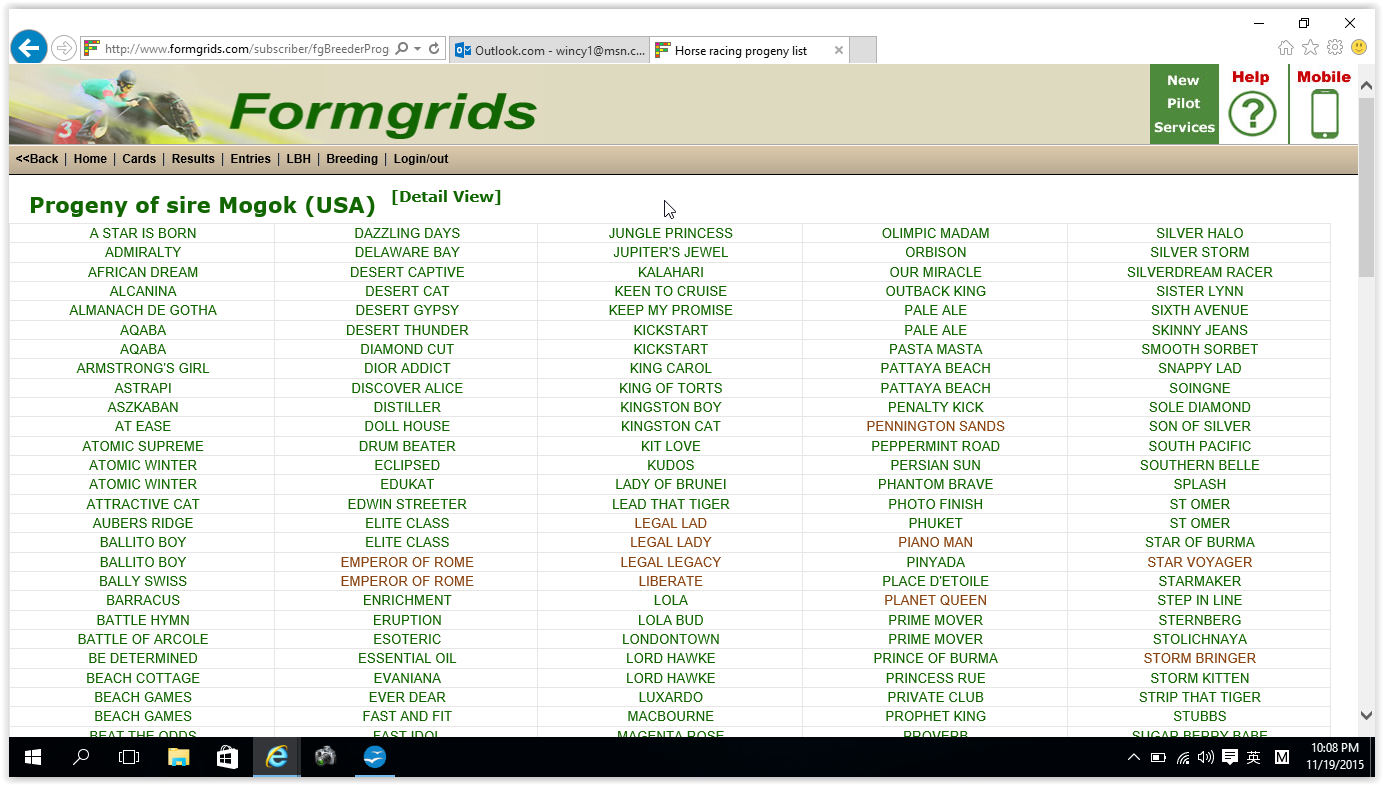1383x785 pixels.
Task: Click Internet Explorer taskbar icon
Action: [x=276, y=758]
